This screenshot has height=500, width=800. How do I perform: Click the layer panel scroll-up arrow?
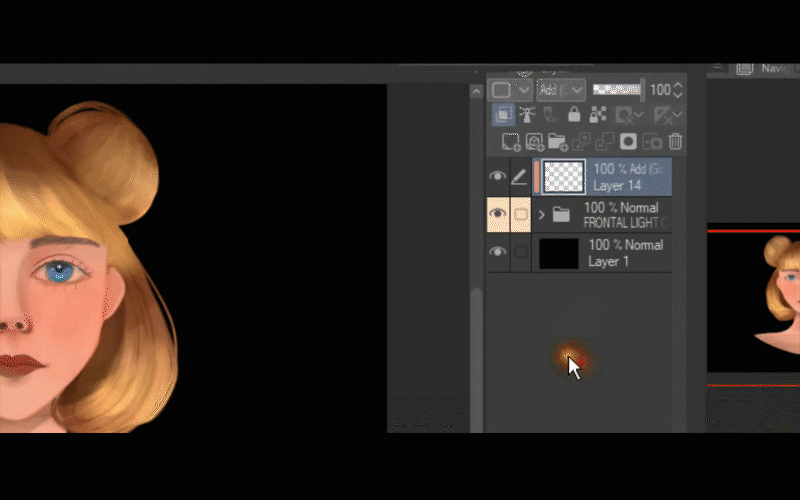click(x=476, y=92)
